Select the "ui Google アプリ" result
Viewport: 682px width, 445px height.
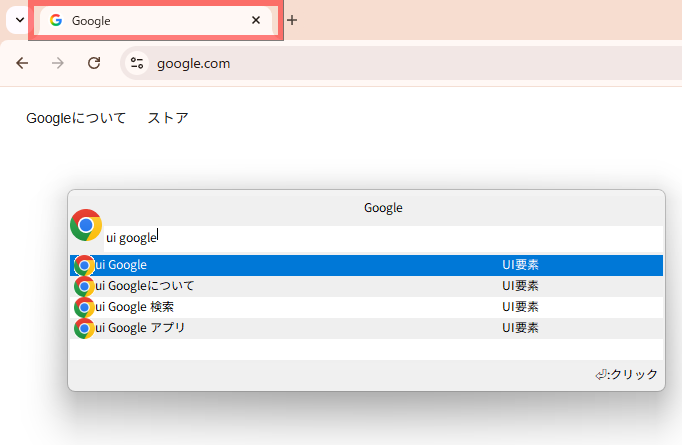[x=300, y=328]
